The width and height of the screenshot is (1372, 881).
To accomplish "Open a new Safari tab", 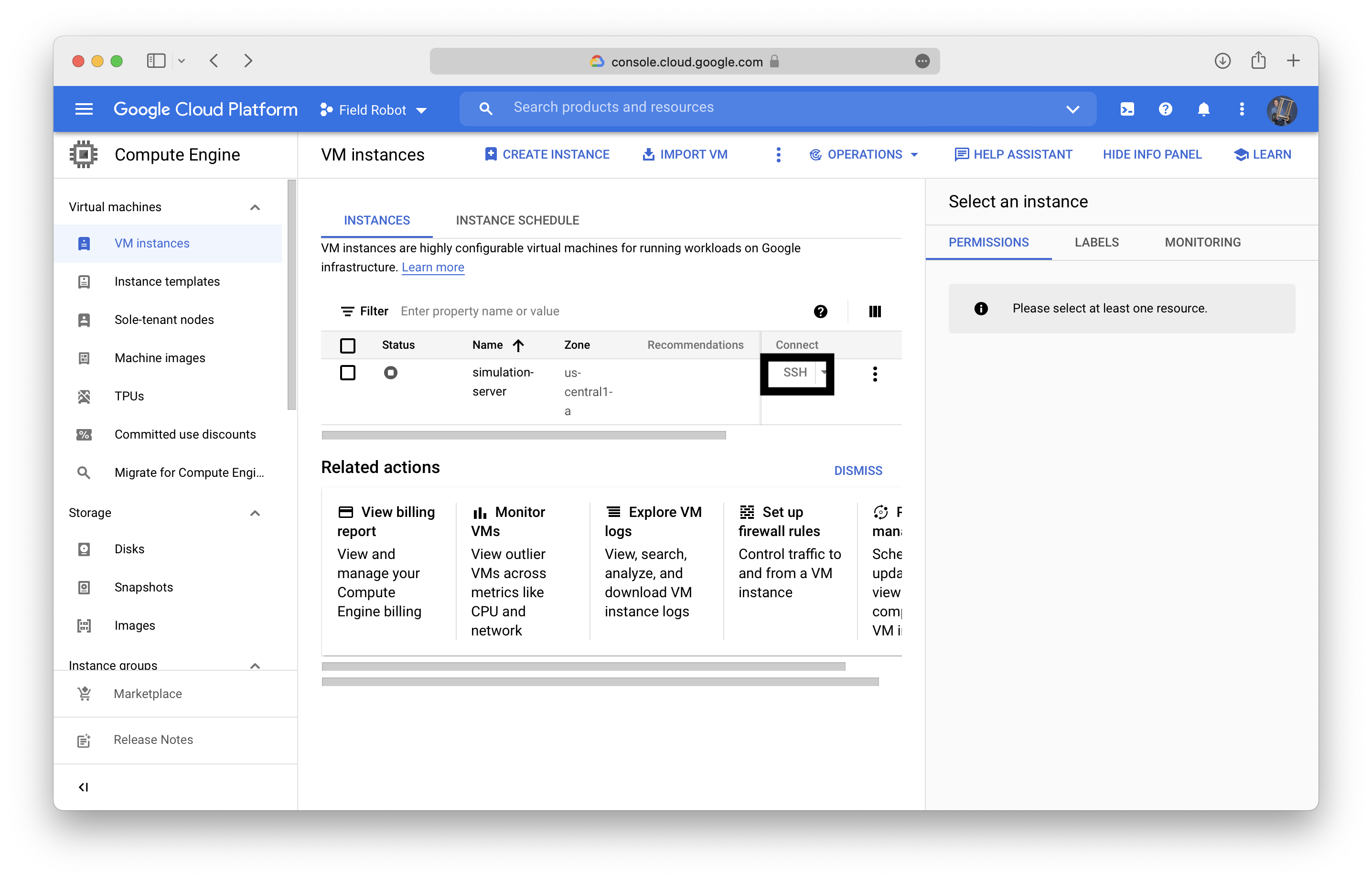I will [x=1293, y=61].
